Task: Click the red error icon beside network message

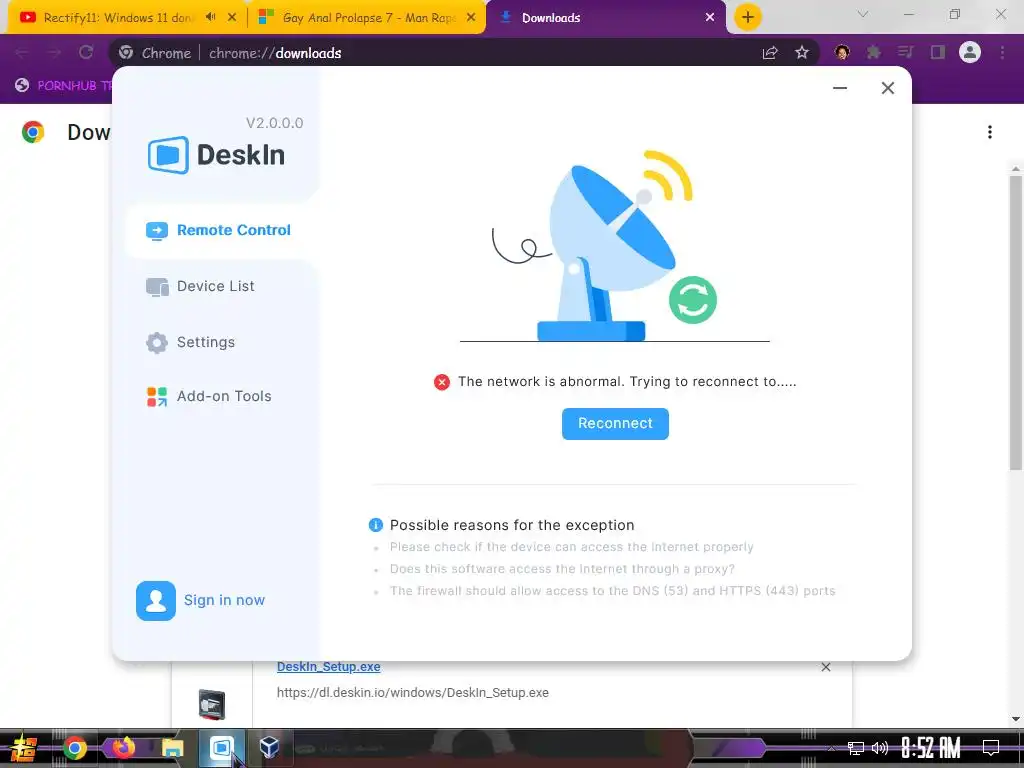Action: [442, 382]
